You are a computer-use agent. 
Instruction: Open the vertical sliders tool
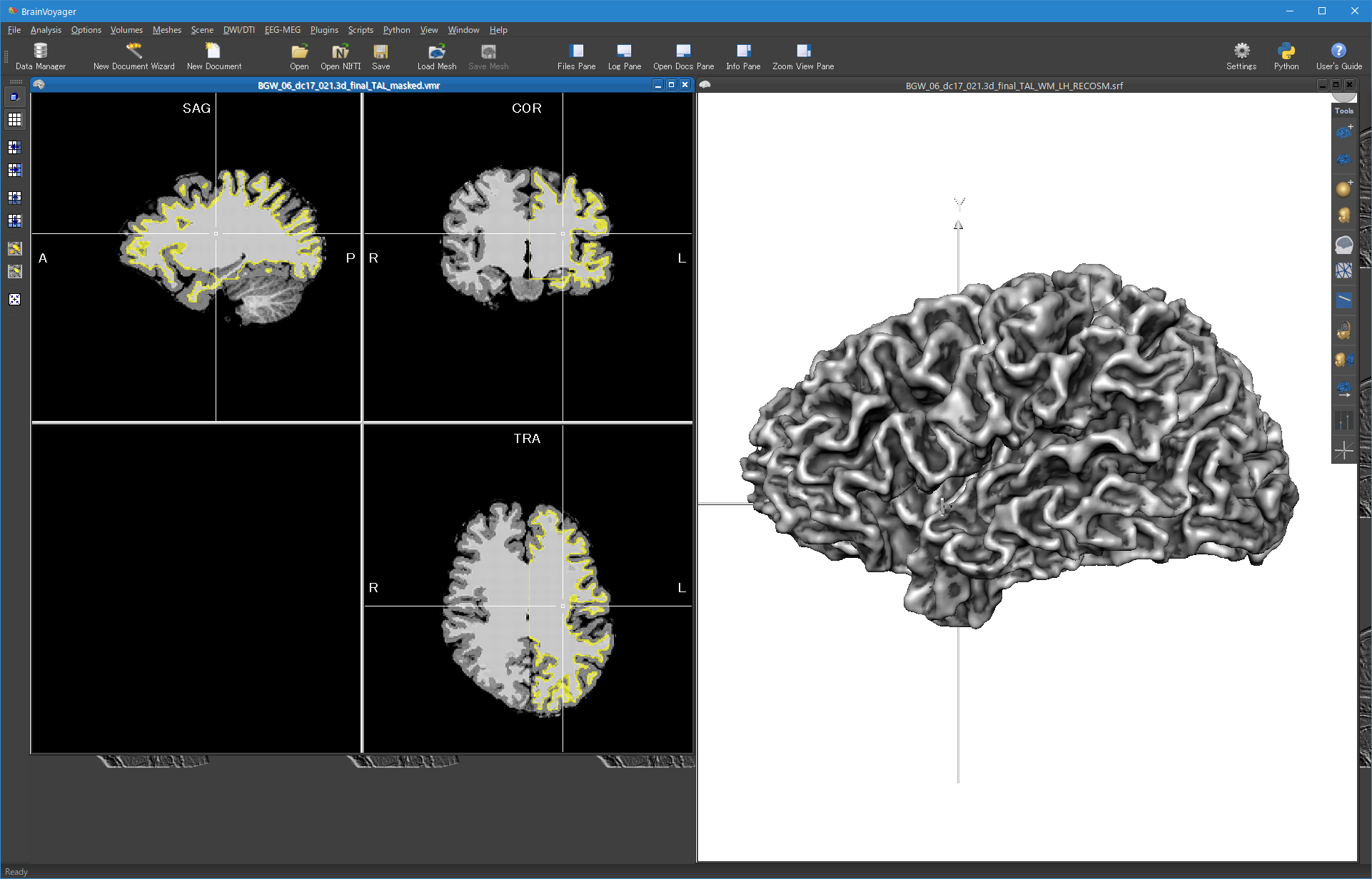1344,421
